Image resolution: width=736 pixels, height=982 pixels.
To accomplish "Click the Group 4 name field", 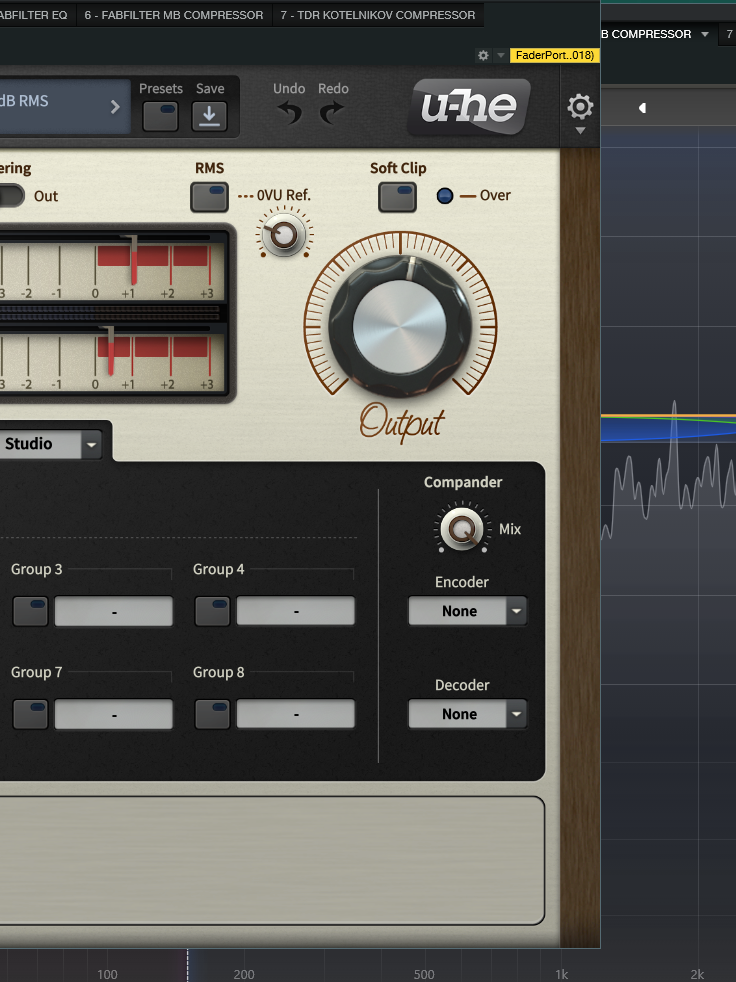I will (296, 611).
